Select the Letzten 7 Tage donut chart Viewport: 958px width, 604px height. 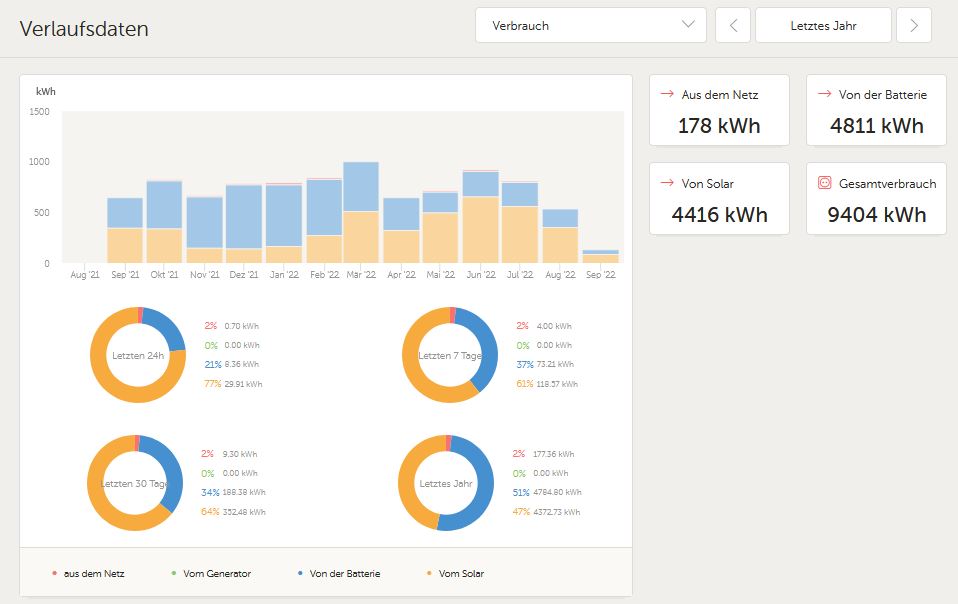pyautogui.click(x=450, y=355)
